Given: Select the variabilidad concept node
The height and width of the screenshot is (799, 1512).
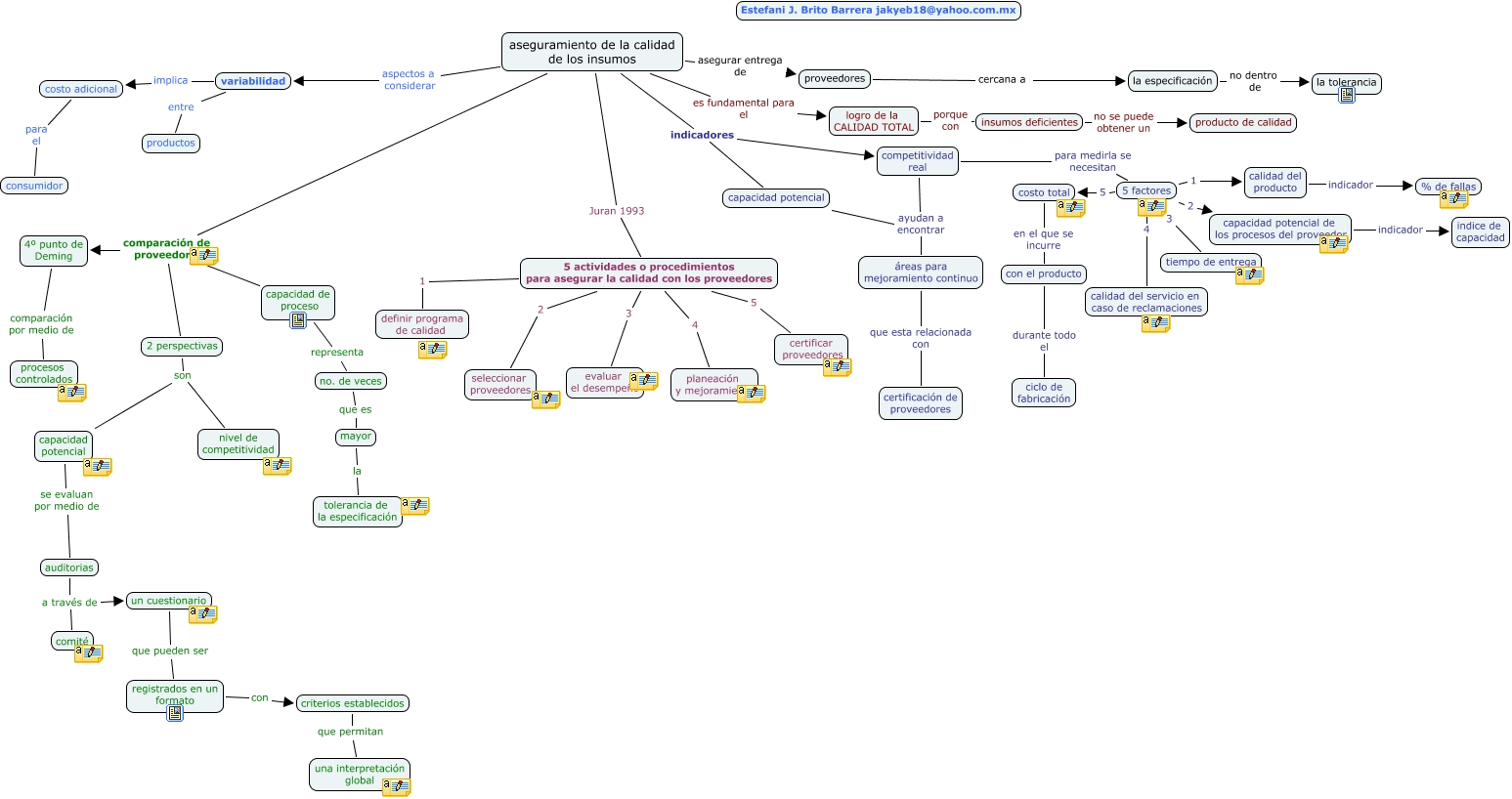Looking at the screenshot, I should coord(252,81).
